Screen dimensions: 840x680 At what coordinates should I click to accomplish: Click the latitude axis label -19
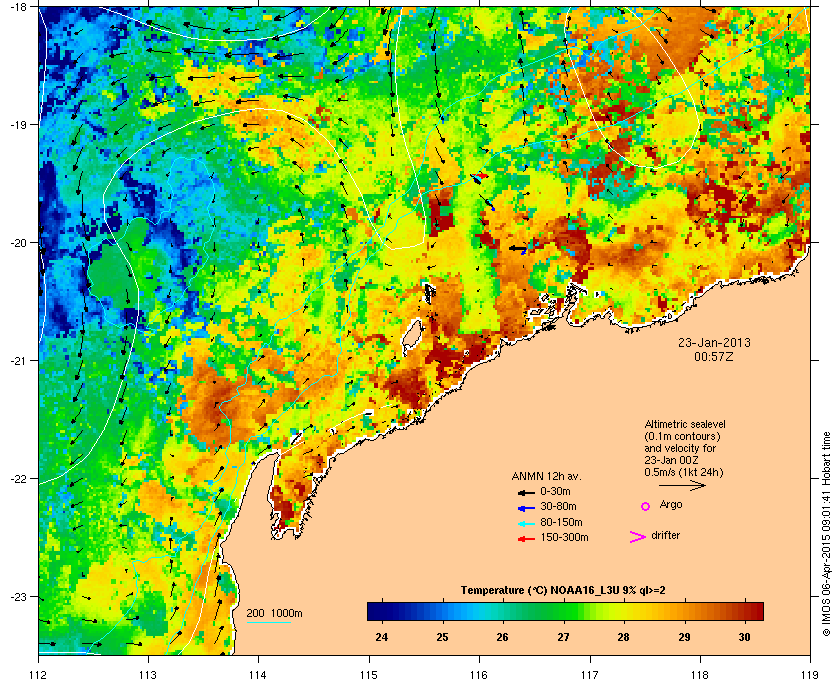pyautogui.click(x=17, y=124)
